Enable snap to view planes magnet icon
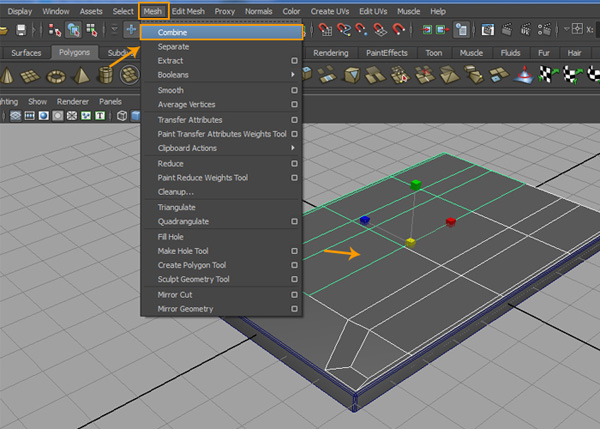 (380, 29)
